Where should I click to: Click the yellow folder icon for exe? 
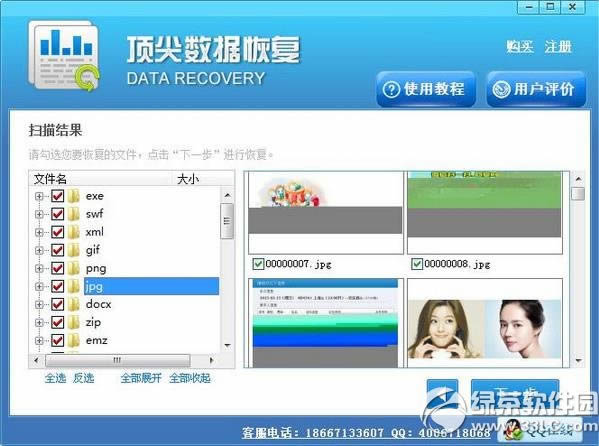coord(73,196)
